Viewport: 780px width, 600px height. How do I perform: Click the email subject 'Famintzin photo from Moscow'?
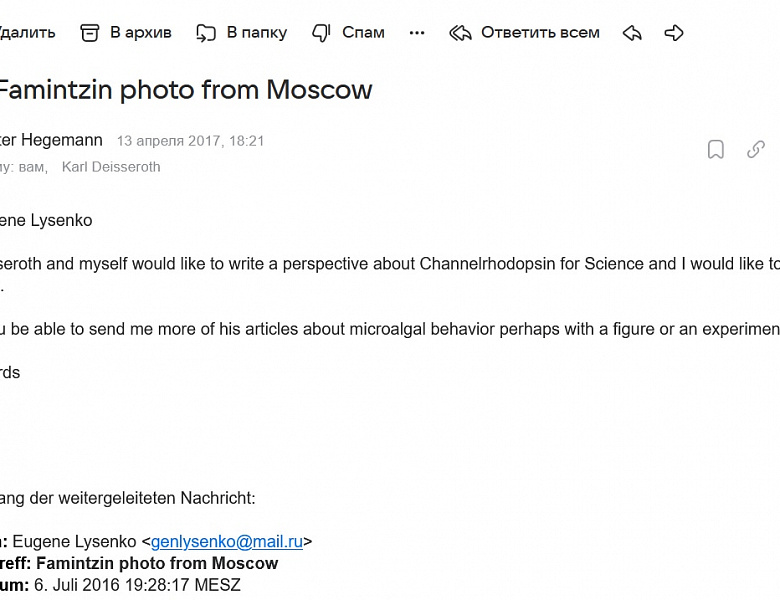[185, 90]
